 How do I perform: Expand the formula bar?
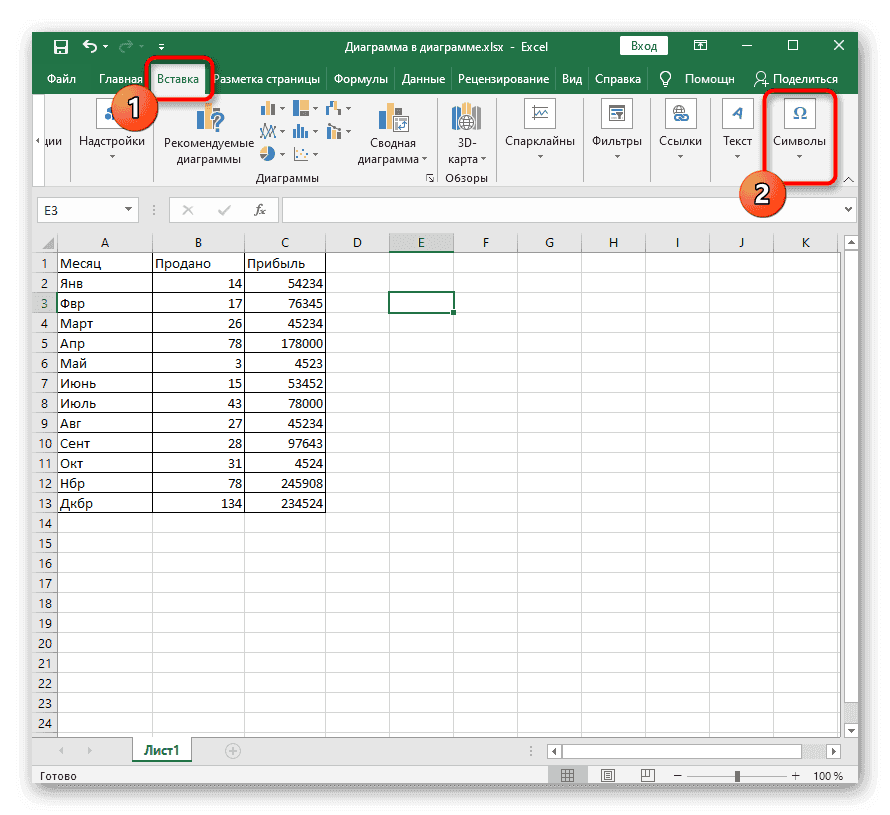848,210
